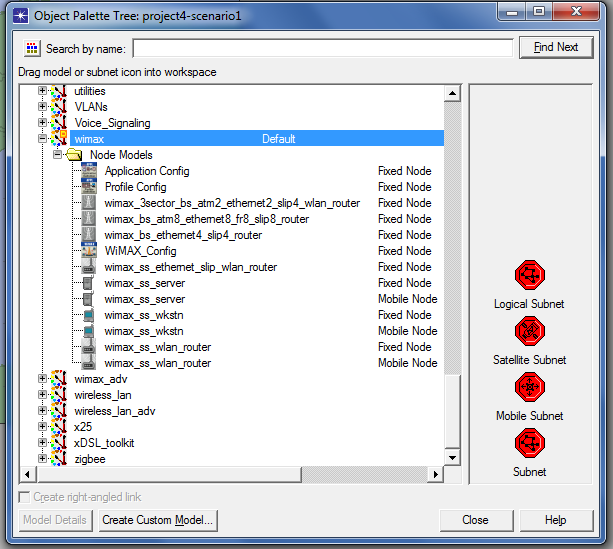Viewport: 613px width, 549px height.
Task: Click the Profile Config node icon
Action: [x=89, y=187]
